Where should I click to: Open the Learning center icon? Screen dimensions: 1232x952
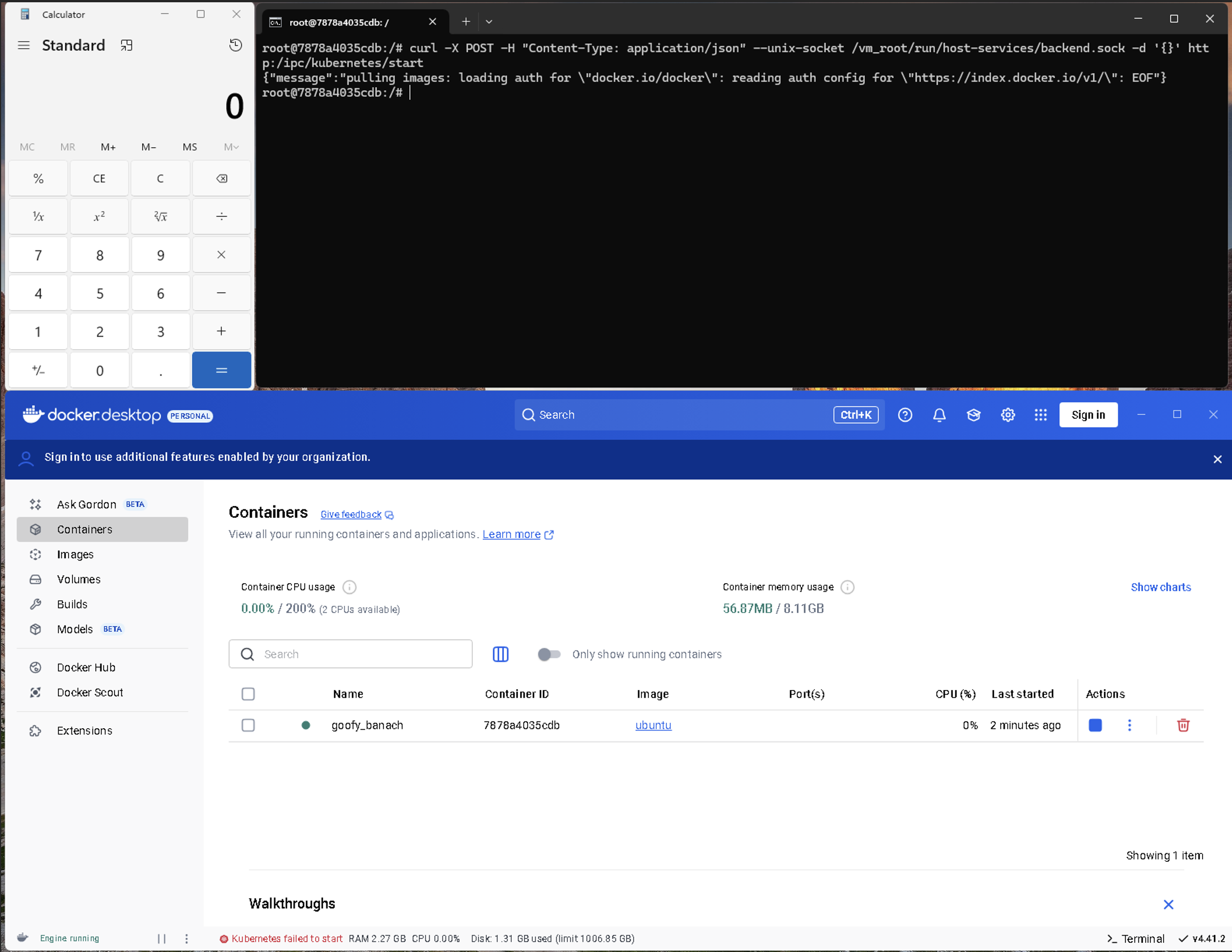point(973,415)
